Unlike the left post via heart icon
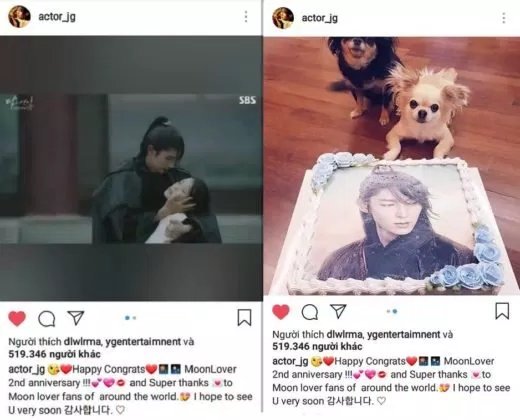Image resolution: width=520 pixels, height=420 pixels. [x=17, y=318]
